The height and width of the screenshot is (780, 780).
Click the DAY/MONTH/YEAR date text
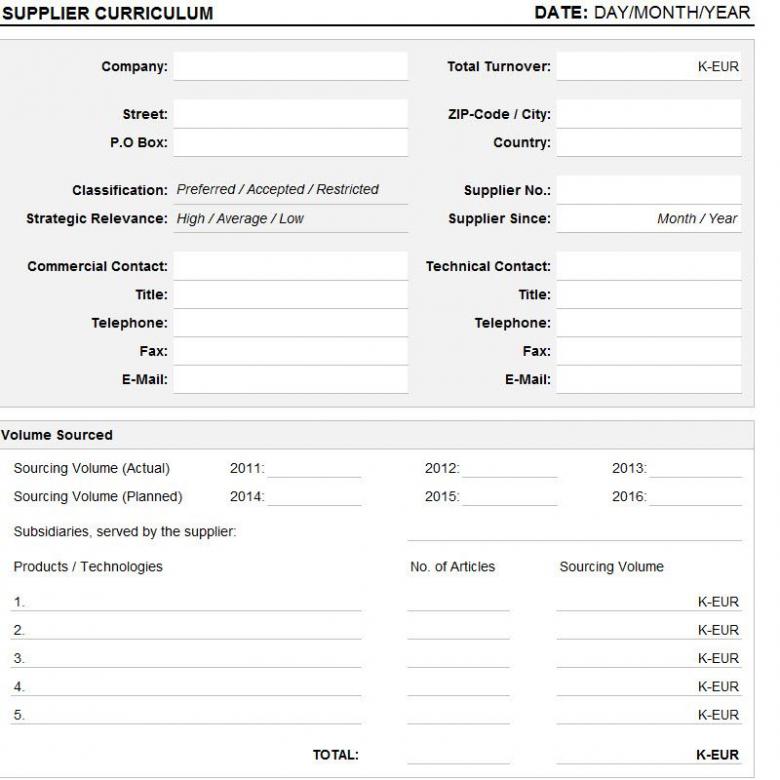672,13
